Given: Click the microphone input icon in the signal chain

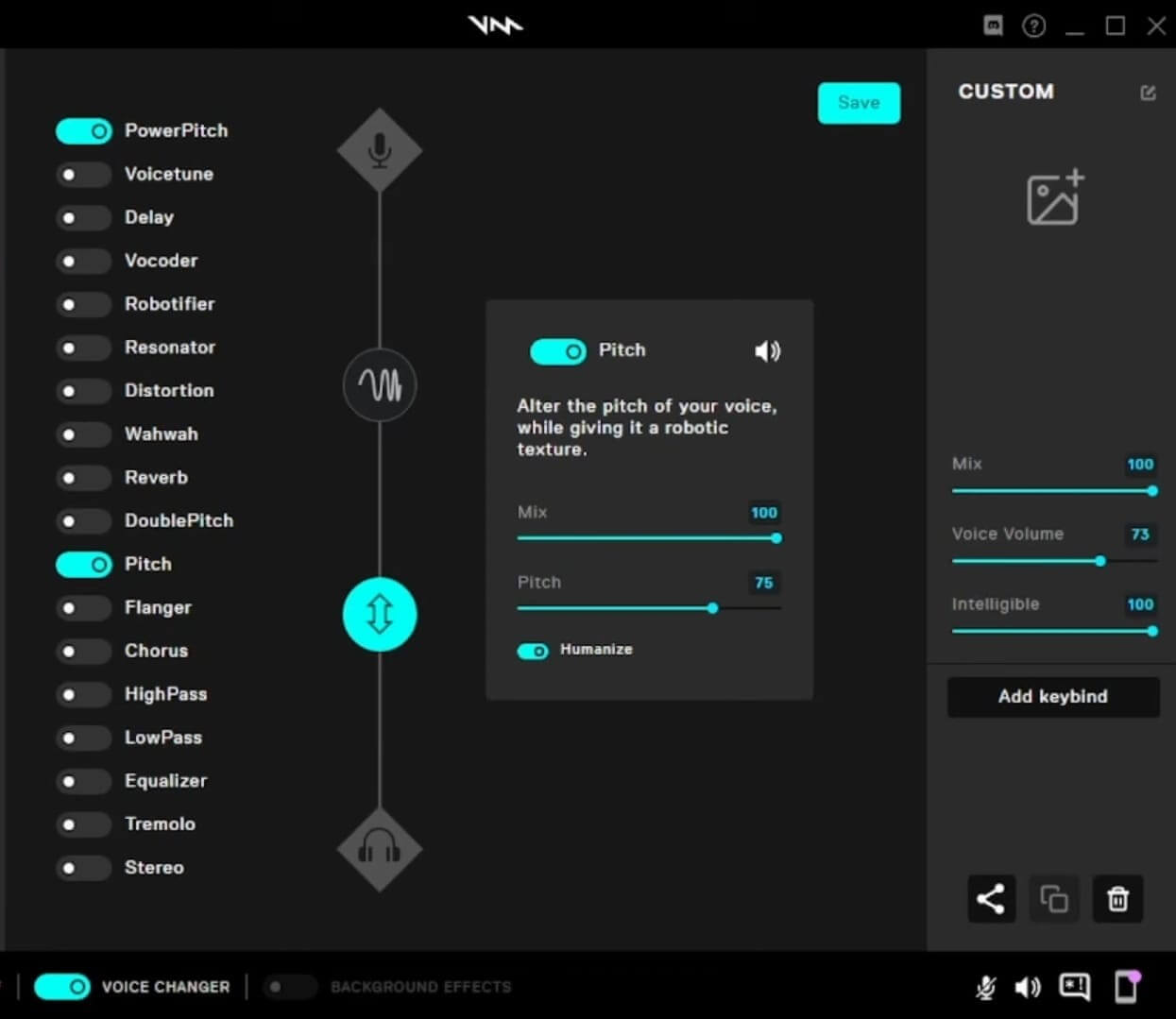Looking at the screenshot, I should (x=380, y=149).
